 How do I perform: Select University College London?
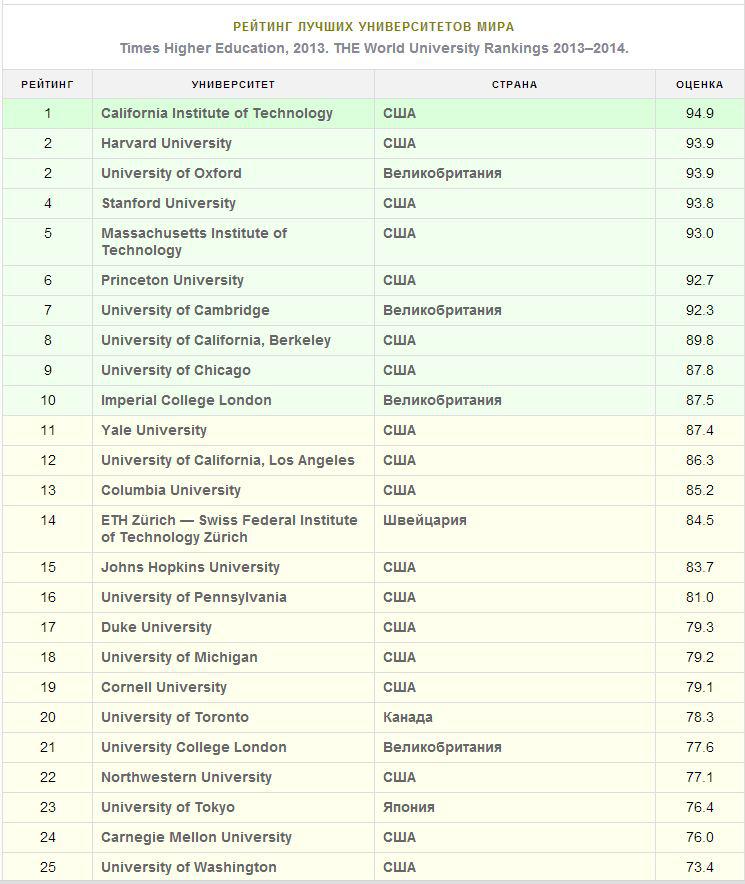(193, 747)
